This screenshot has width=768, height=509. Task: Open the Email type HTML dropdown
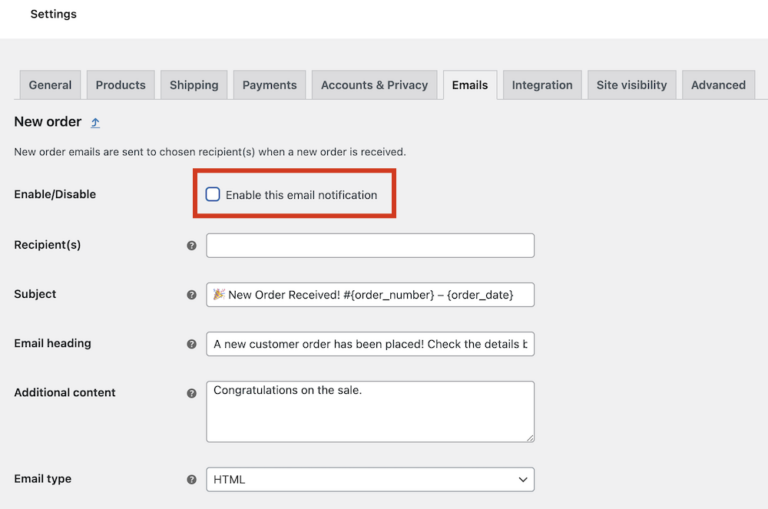(370, 480)
